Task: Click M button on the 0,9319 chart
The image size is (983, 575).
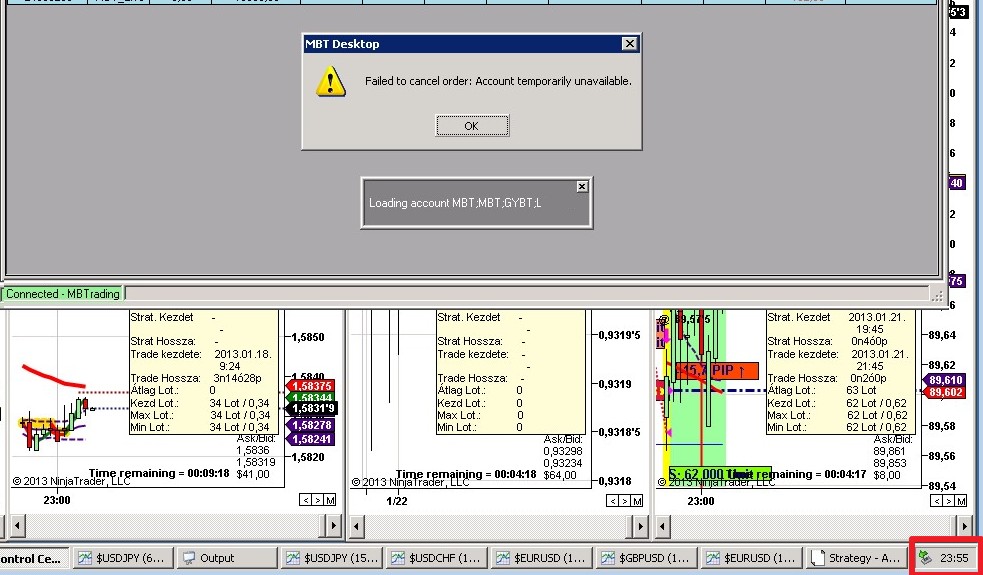Action: pyautogui.click(x=636, y=500)
